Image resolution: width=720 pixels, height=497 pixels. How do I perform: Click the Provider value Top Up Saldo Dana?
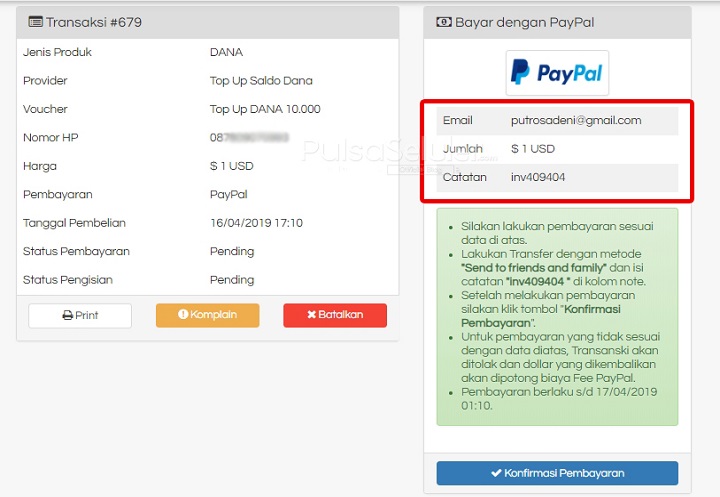pos(261,81)
